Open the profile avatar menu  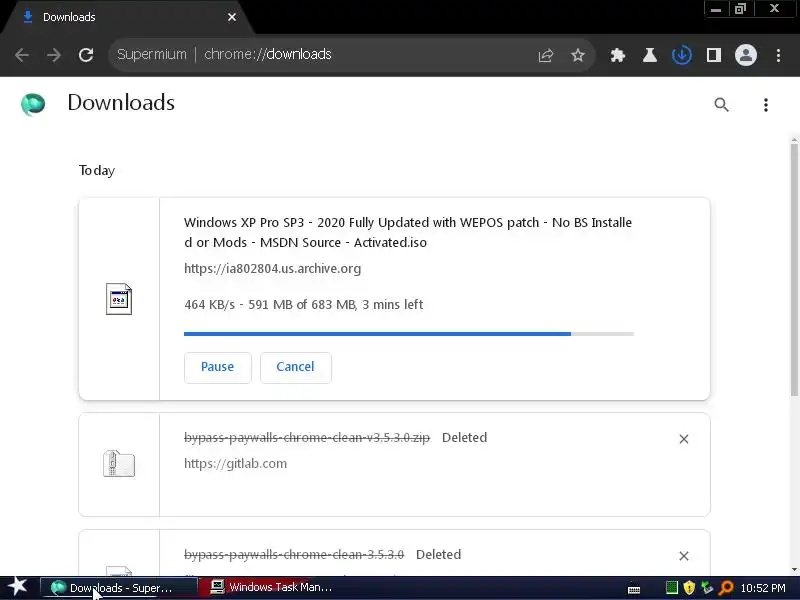tap(745, 55)
